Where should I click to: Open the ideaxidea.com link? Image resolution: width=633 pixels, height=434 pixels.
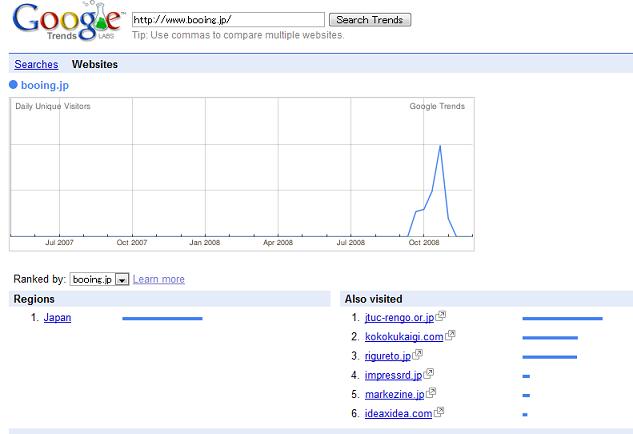click(398, 413)
